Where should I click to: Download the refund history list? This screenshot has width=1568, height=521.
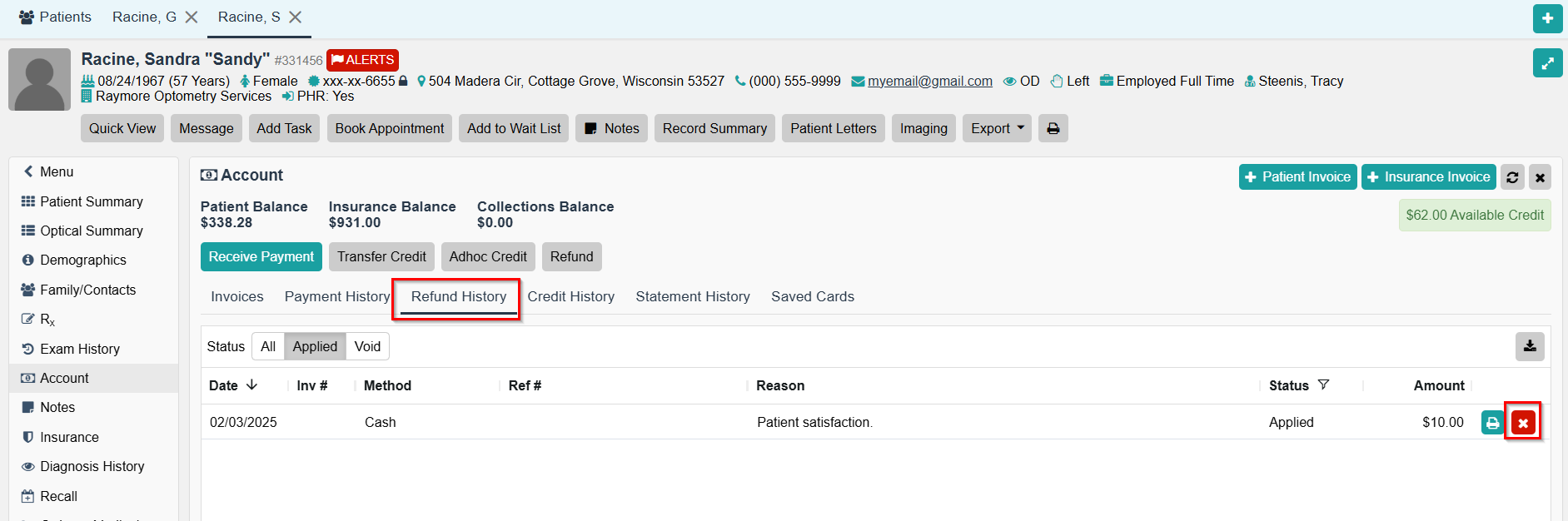pos(1530,346)
